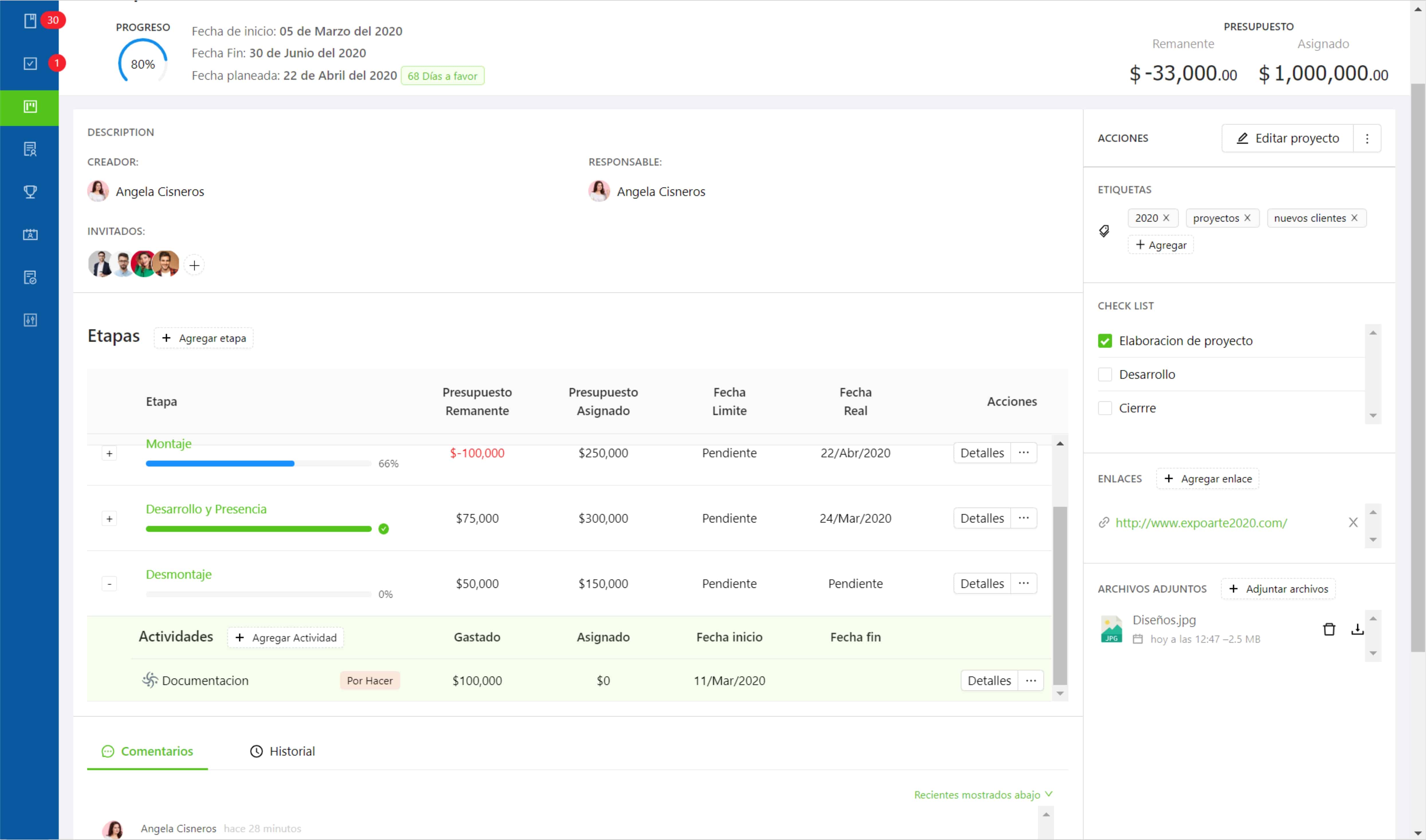
Task: Switch to the Historial tab
Action: [x=282, y=751]
